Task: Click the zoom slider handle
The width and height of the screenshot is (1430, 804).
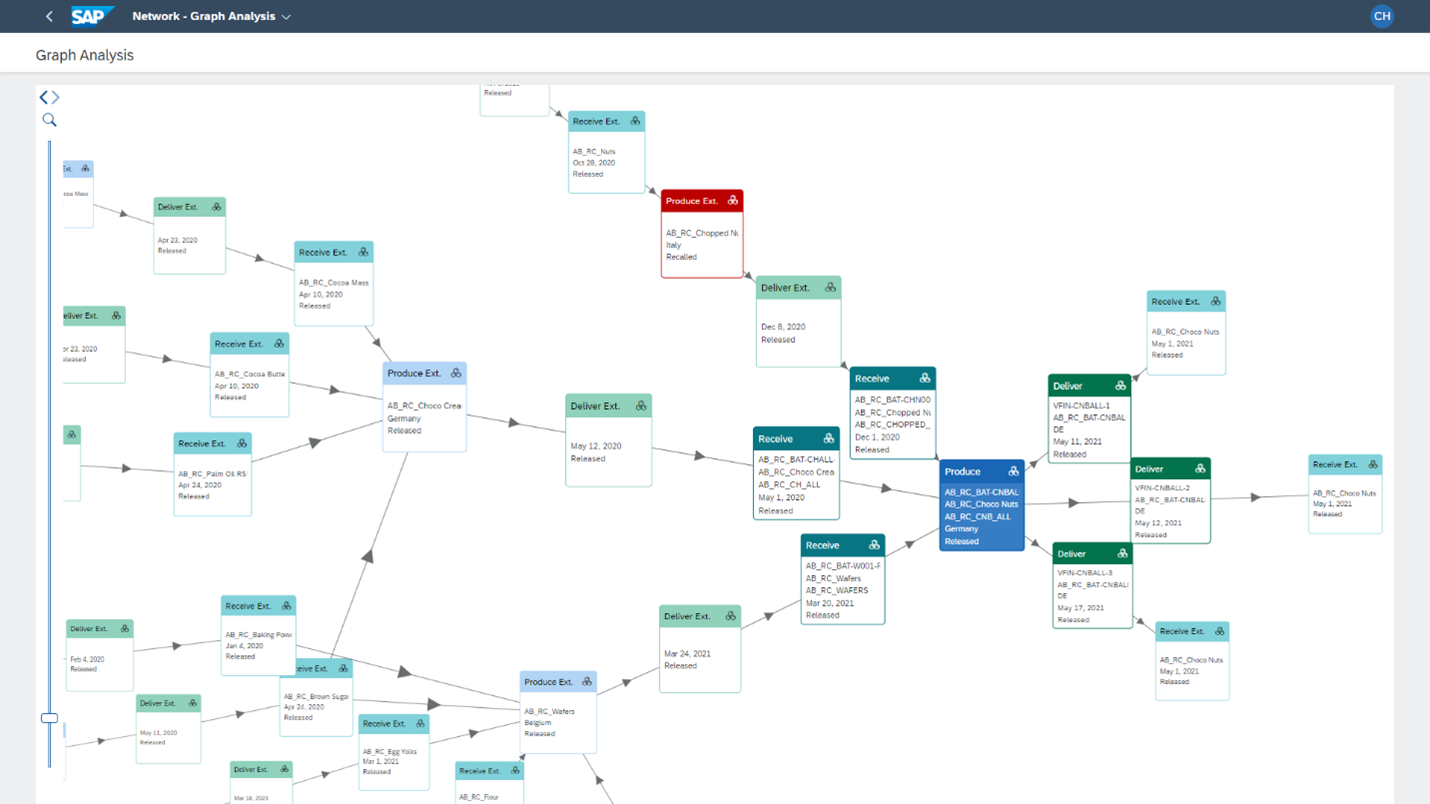Action: (x=49, y=718)
